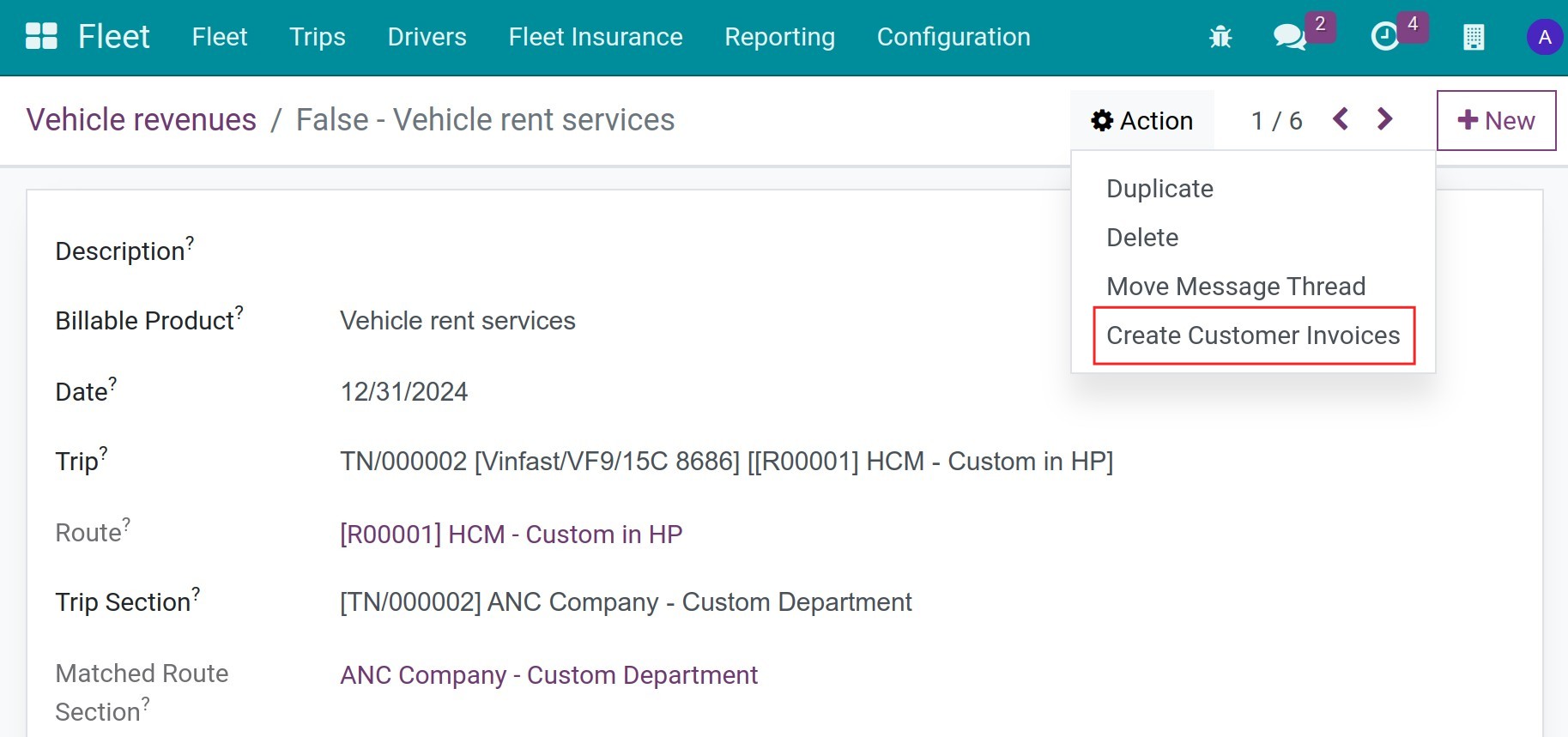Image resolution: width=1568 pixels, height=737 pixels.
Task: Select Move Message Thread option
Action: tap(1235, 287)
